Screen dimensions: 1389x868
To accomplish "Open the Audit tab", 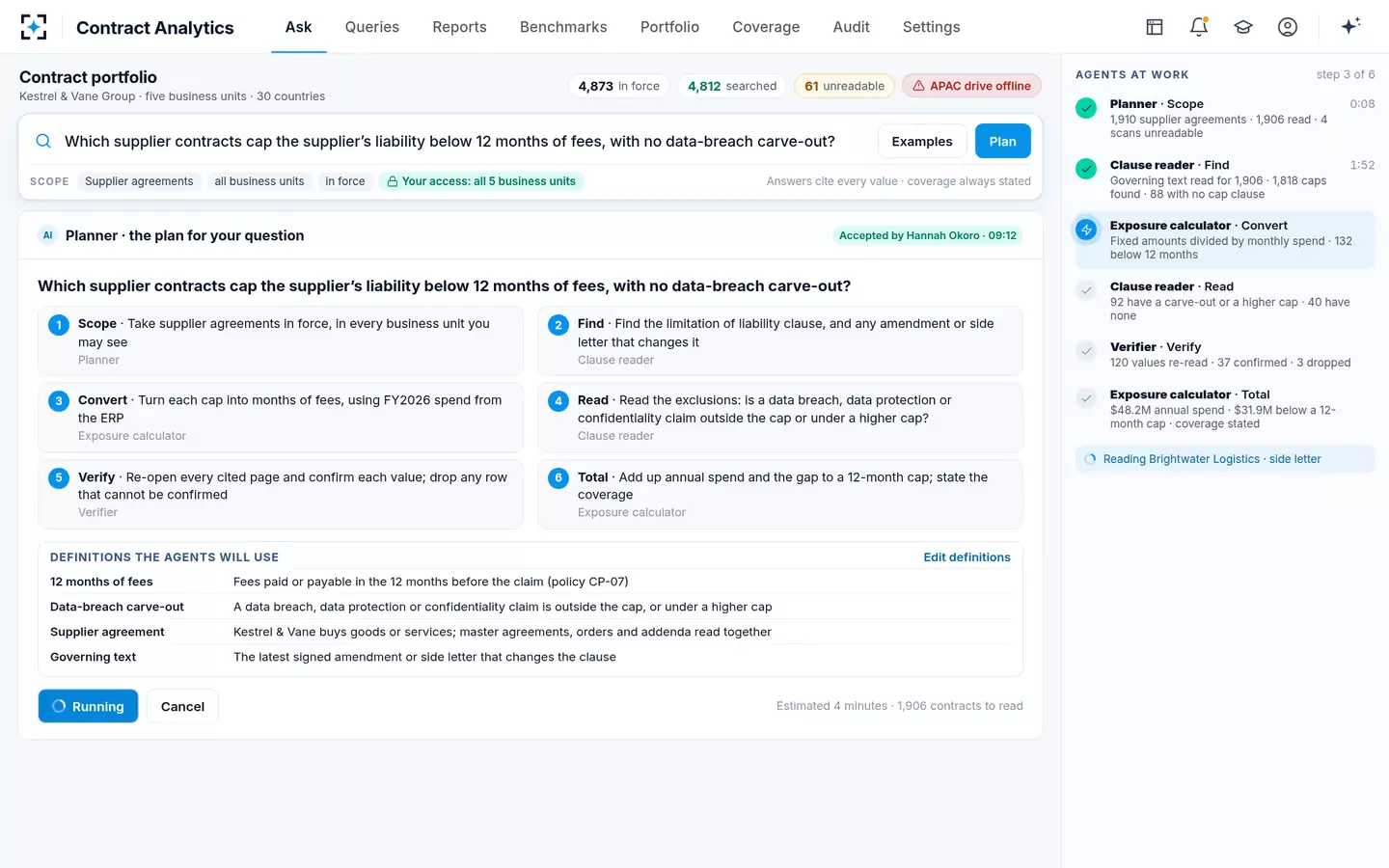I will coord(852,27).
